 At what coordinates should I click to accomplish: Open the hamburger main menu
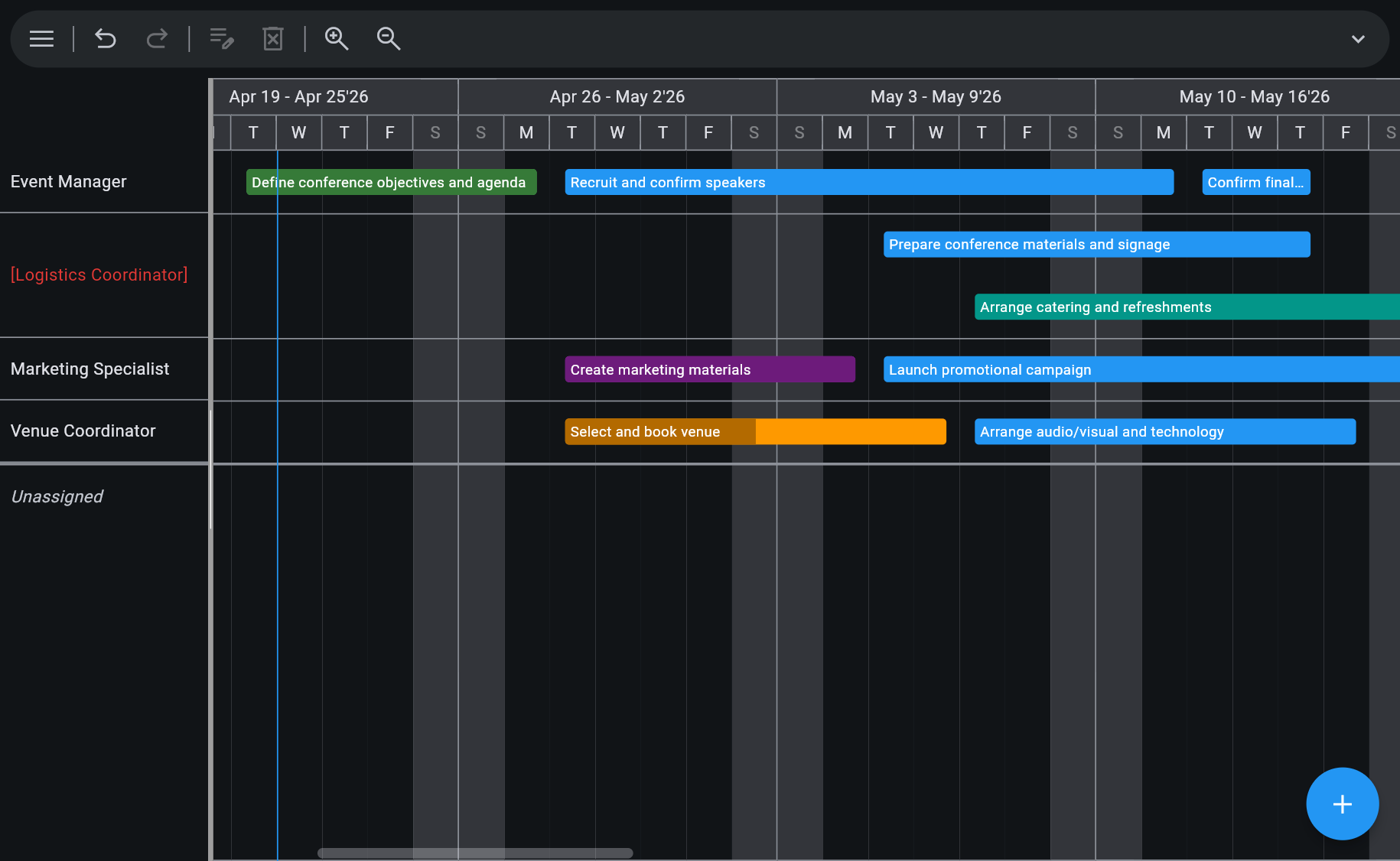pyautogui.click(x=41, y=39)
